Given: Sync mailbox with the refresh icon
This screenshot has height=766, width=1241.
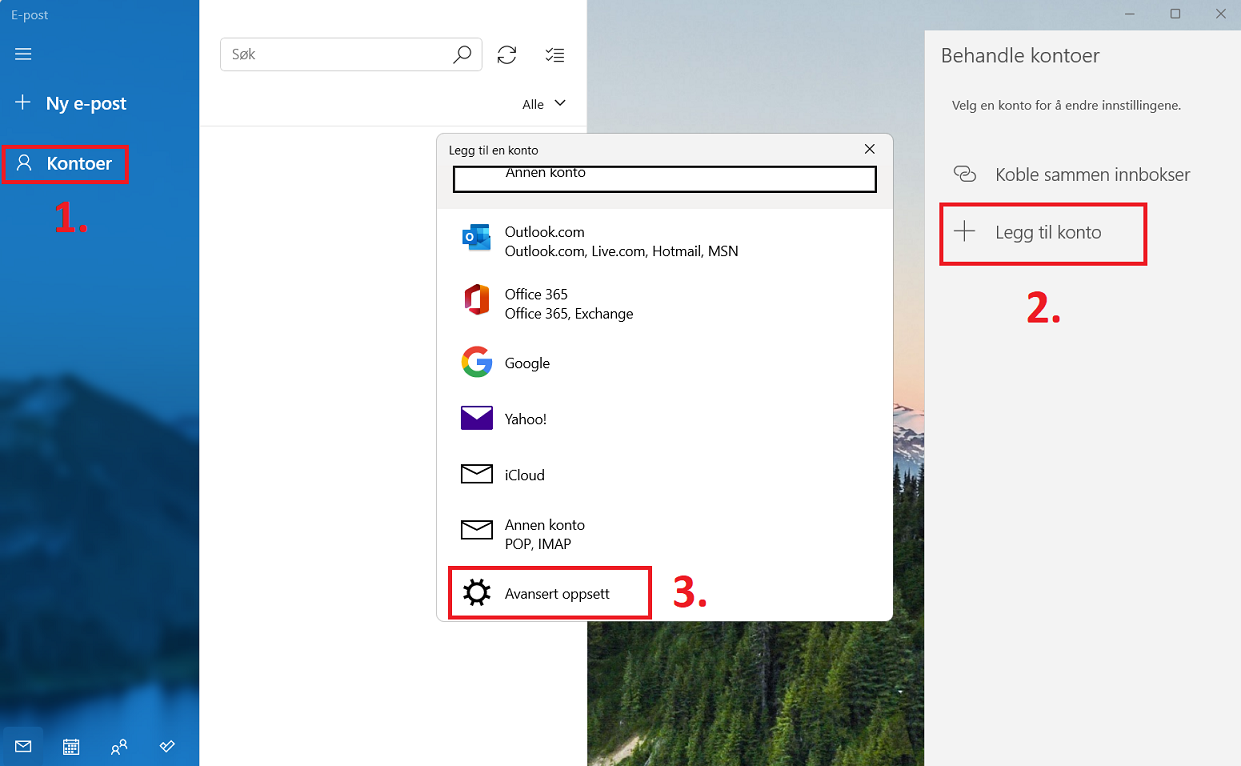Looking at the screenshot, I should pos(507,55).
